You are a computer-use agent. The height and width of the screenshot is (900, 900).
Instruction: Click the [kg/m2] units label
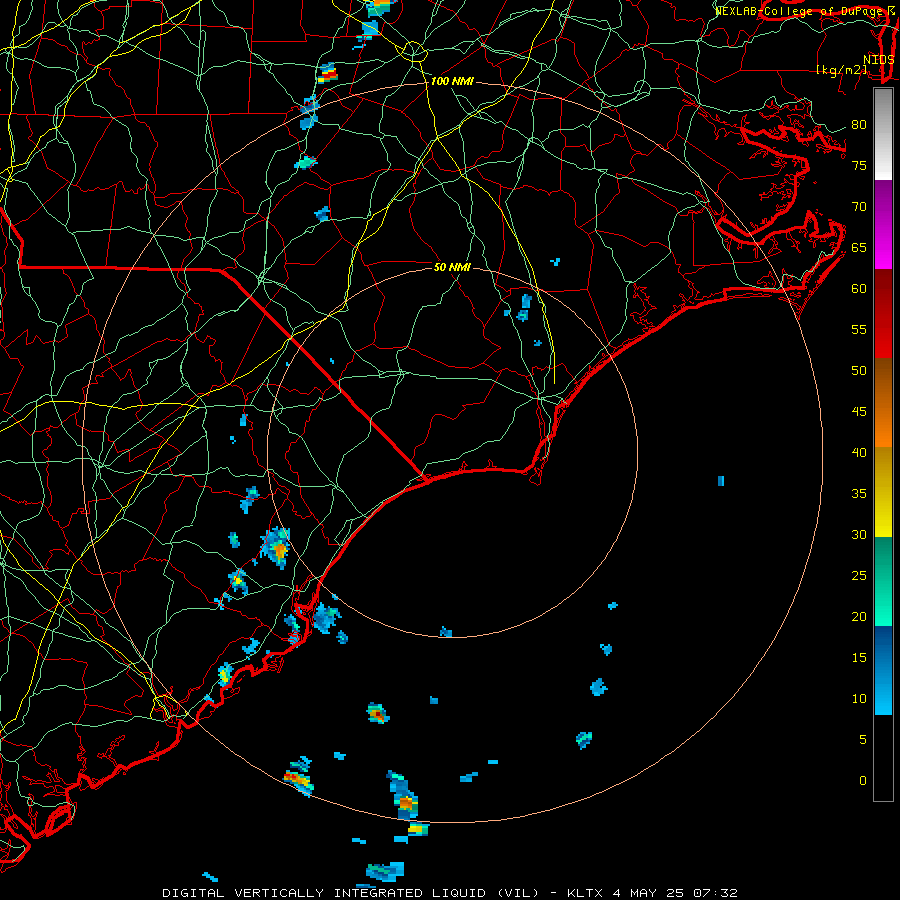point(841,70)
